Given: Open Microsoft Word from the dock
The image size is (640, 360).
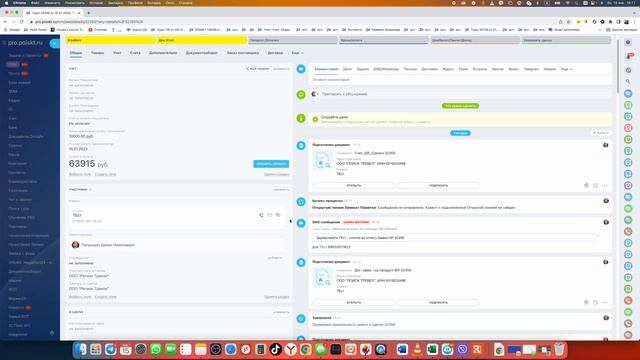Looking at the screenshot, I should pos(402,349).
